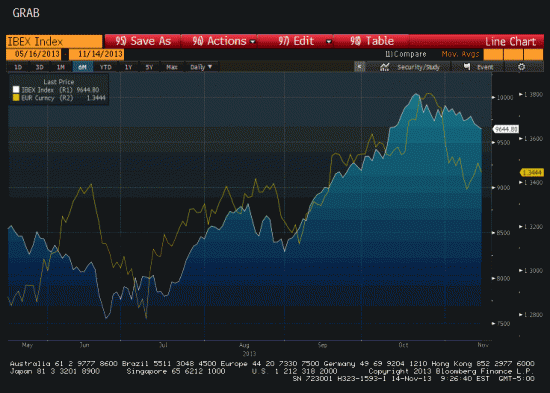The height and width of the screenshot is (393, 550).
Task: Click the IBEX Index security field
Action: [x=54, y=41]
